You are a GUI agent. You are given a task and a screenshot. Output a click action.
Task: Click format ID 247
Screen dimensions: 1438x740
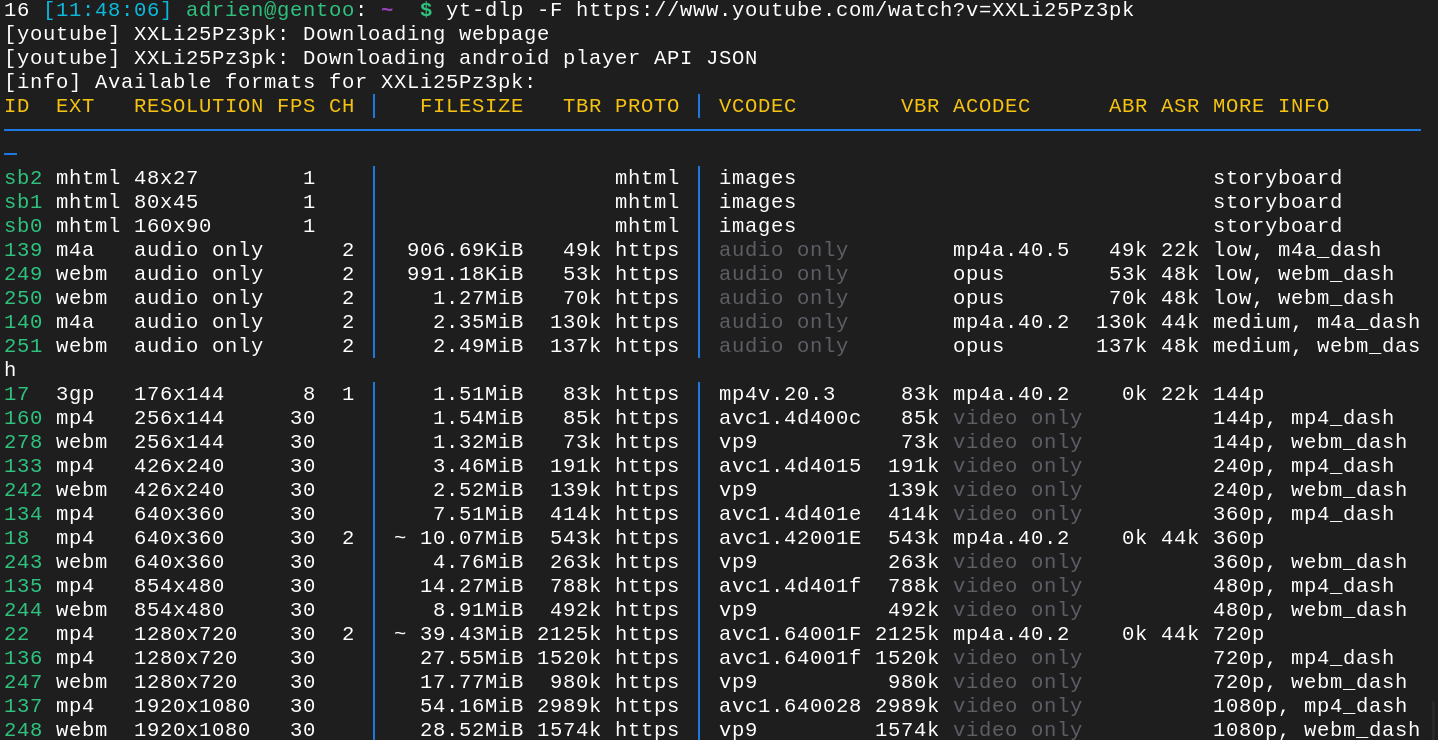coord(23,682)
